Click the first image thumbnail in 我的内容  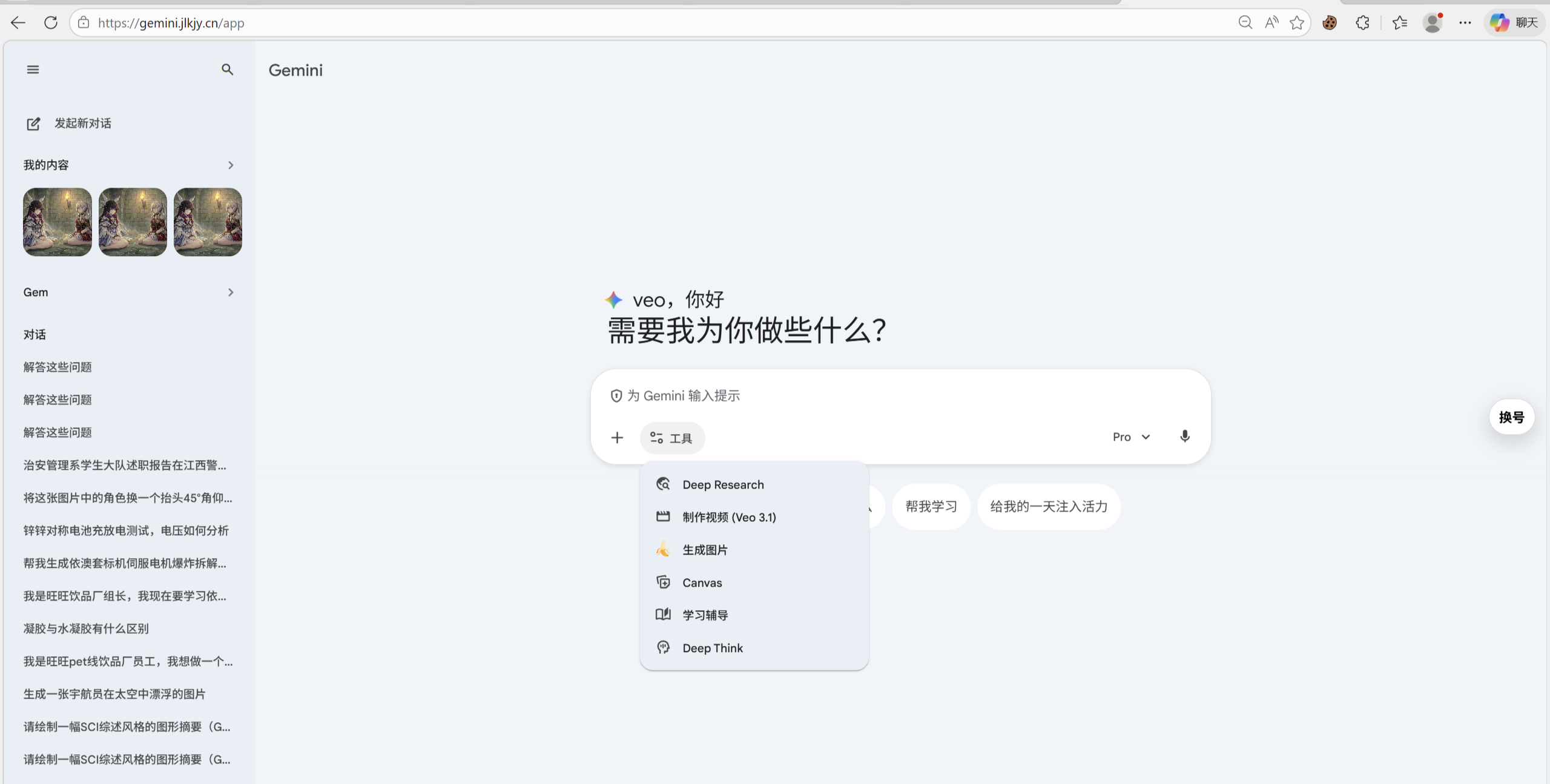tap(57, 222)
